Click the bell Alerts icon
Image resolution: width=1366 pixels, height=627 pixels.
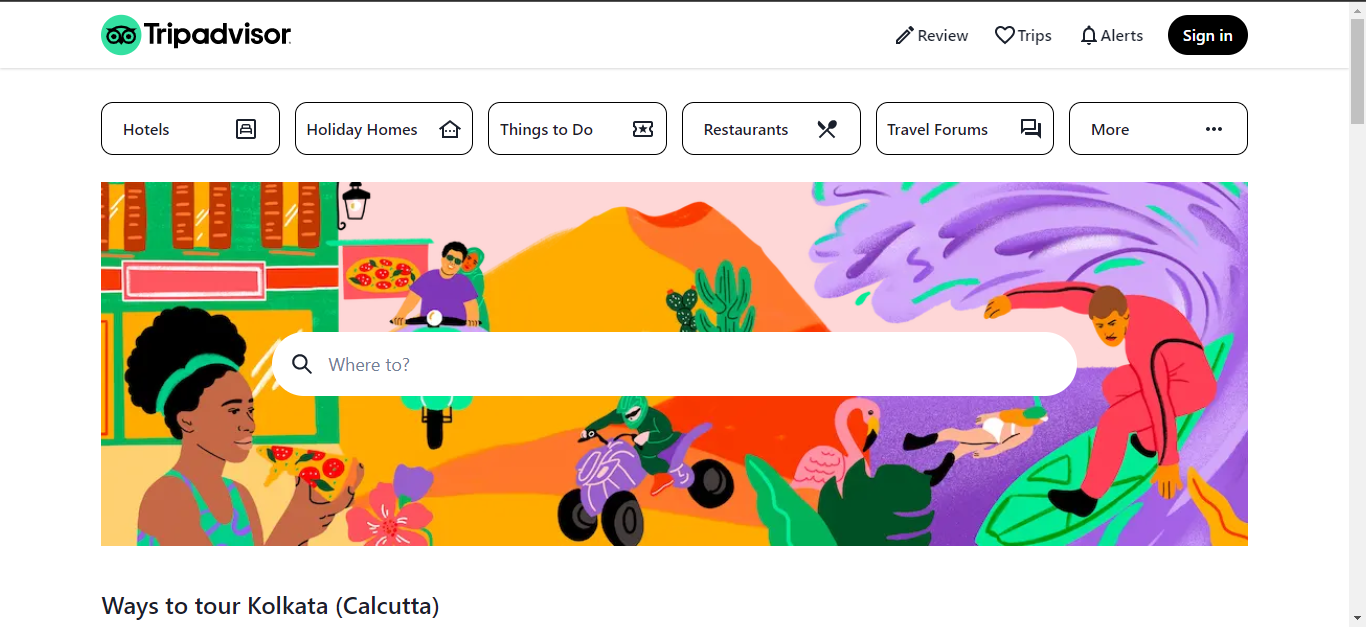click(1089, 36)
